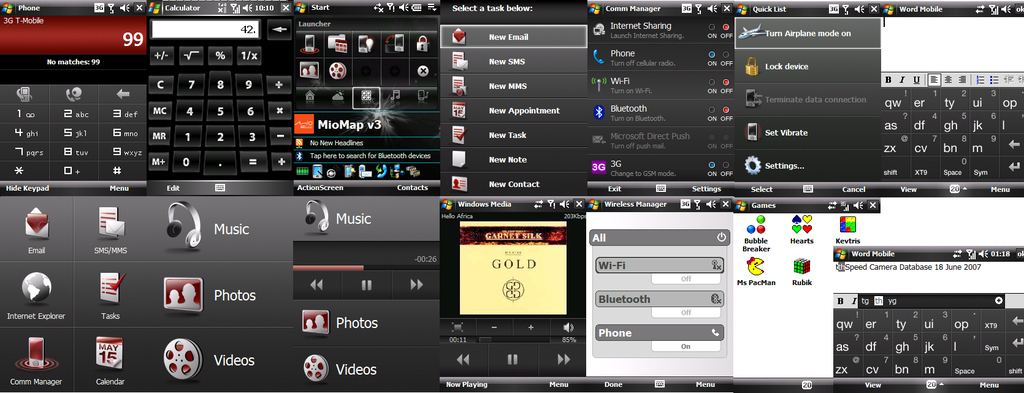Start the Hearts card game
Image resolution: width=1024 pixels, height=393 pixels.
click(x=802, y=229)
